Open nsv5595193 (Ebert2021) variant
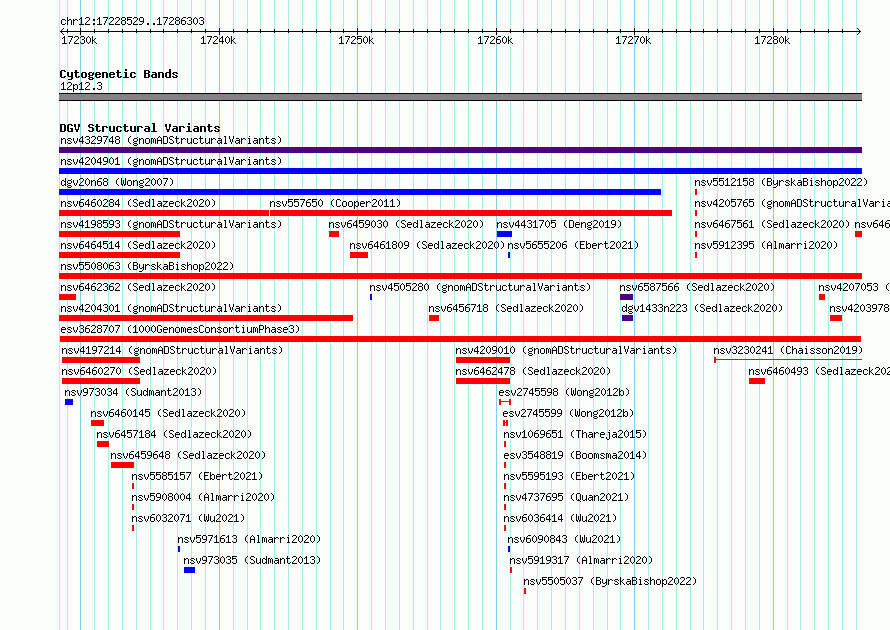890x630 pixels. (569, 476)
